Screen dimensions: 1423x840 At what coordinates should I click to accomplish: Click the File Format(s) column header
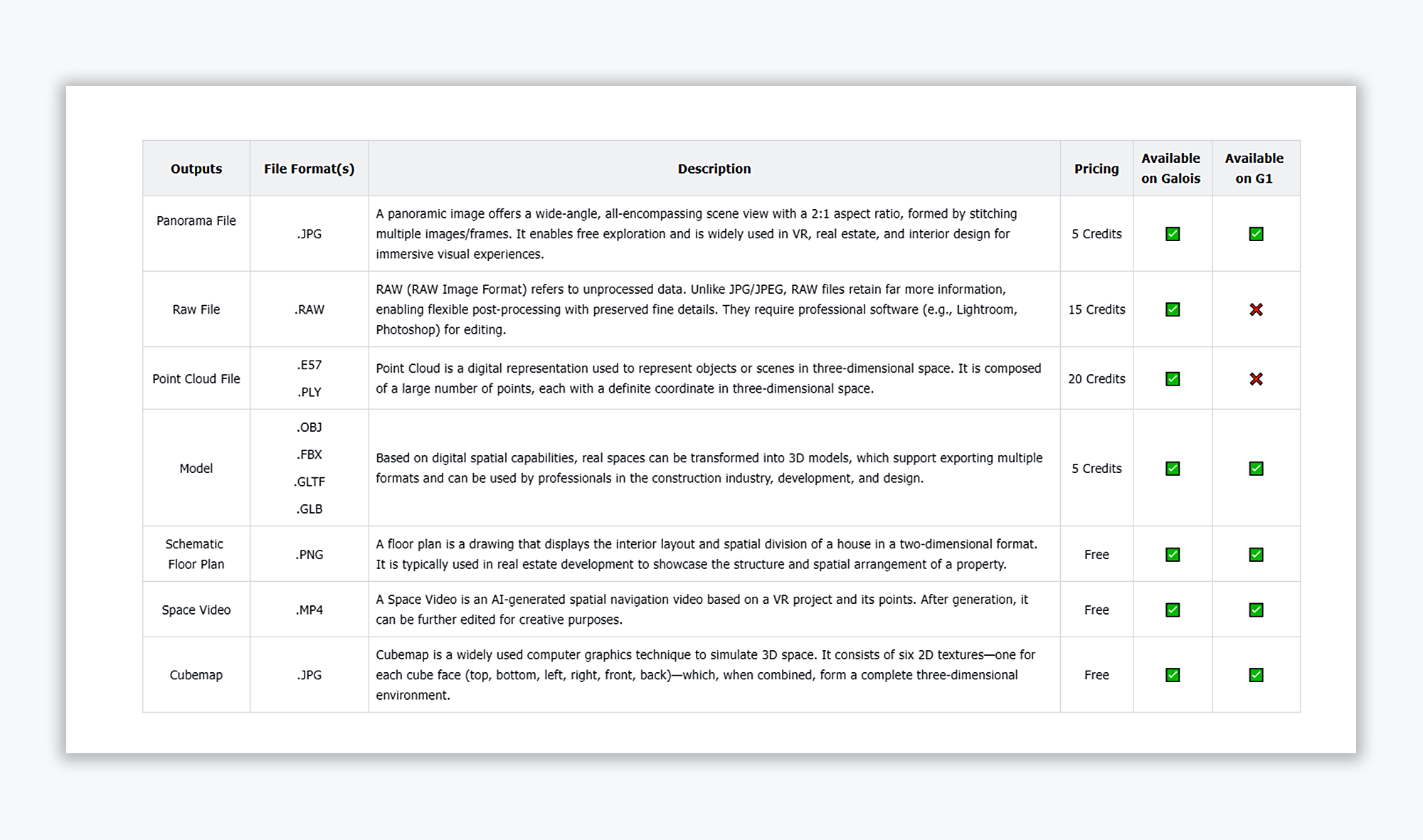tap(309, 169)
